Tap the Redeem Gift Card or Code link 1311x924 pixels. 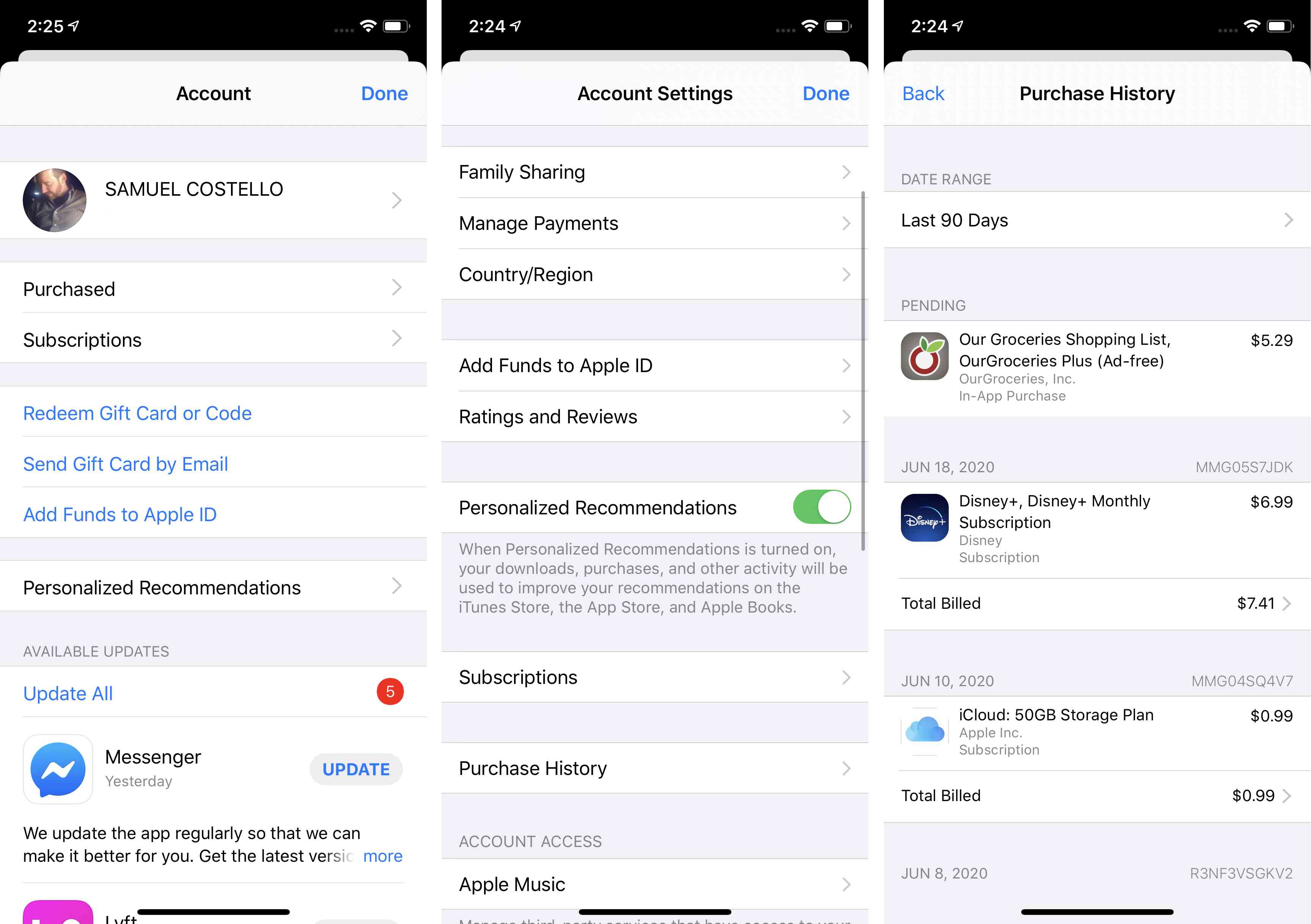coord(138,413)
